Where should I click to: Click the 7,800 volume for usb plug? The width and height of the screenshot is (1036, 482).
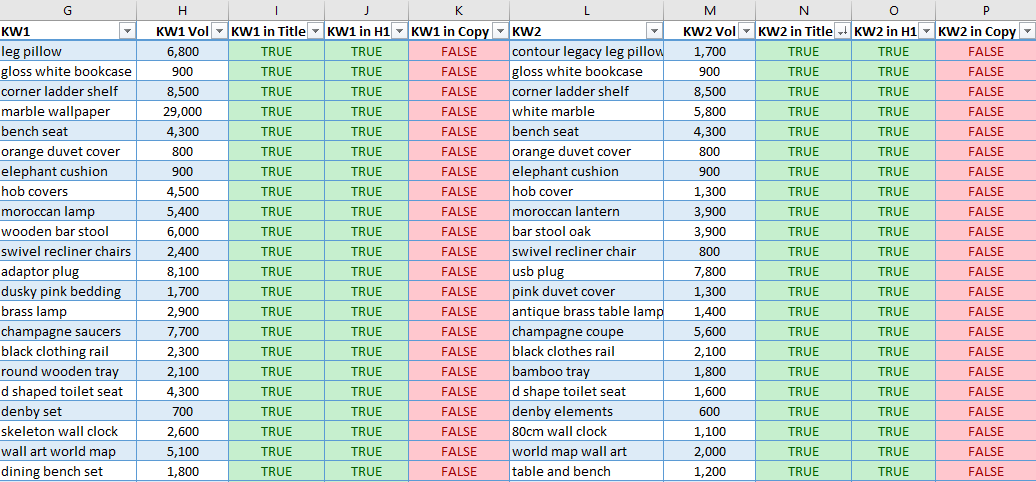(709, 271)
